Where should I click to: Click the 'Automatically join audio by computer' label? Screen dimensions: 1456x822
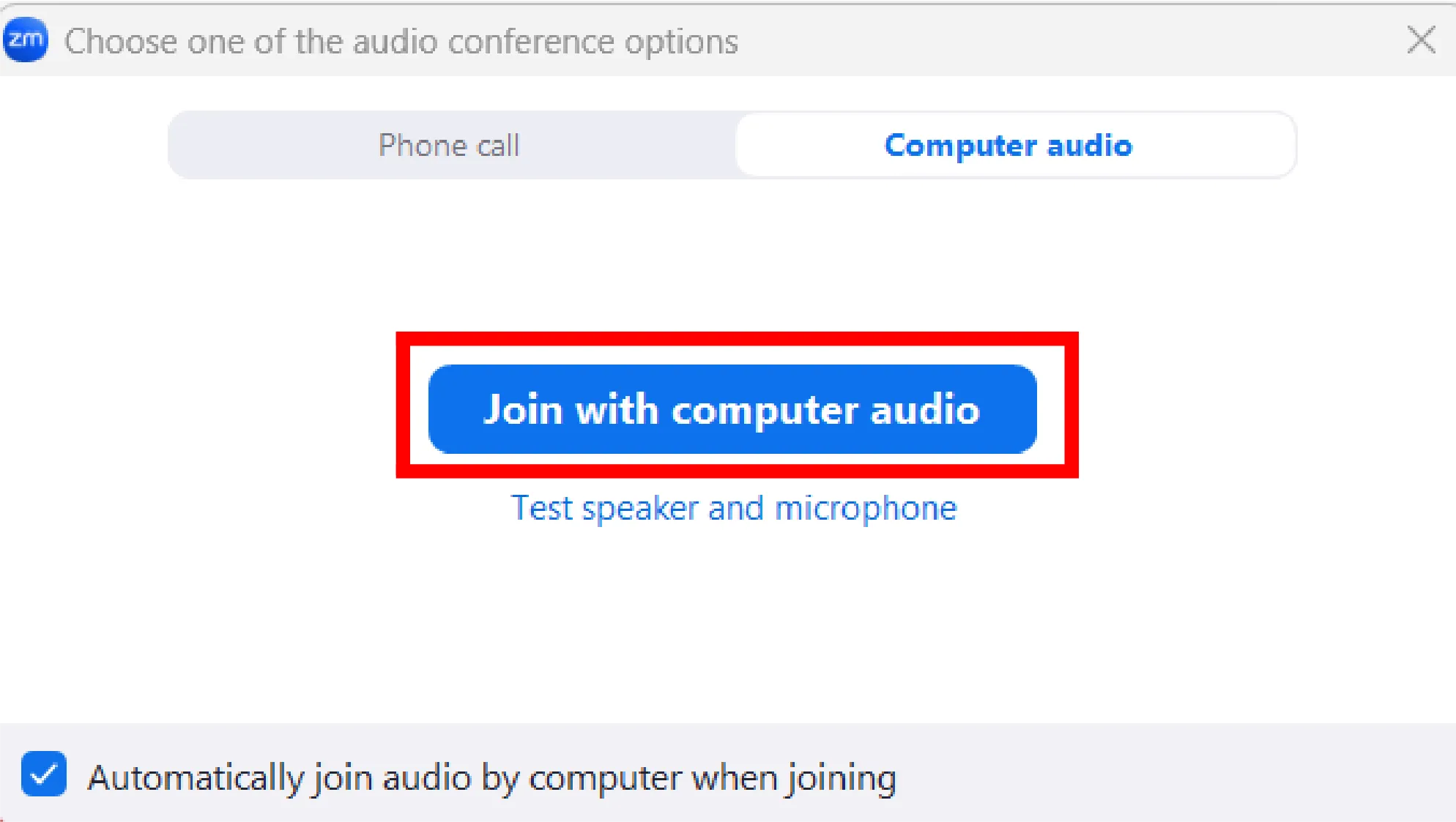pos(491,777)
